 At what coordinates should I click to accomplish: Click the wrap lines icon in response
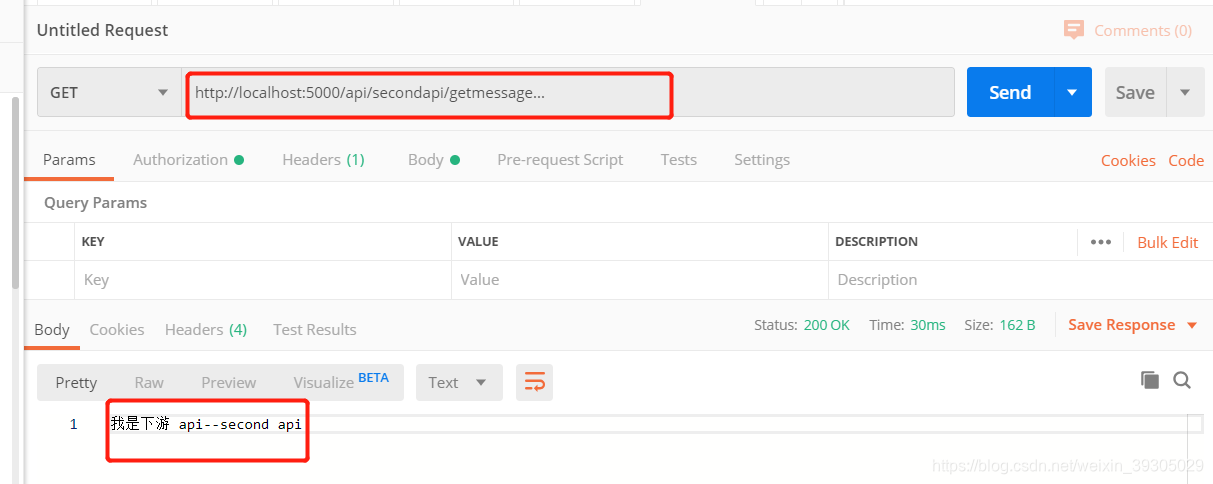(535, 382)
